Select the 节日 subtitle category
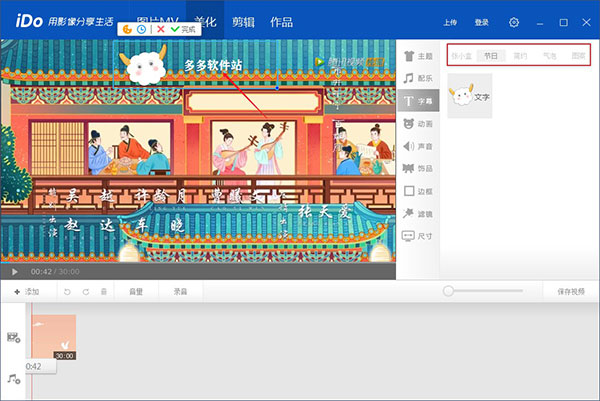 [491, 56]
